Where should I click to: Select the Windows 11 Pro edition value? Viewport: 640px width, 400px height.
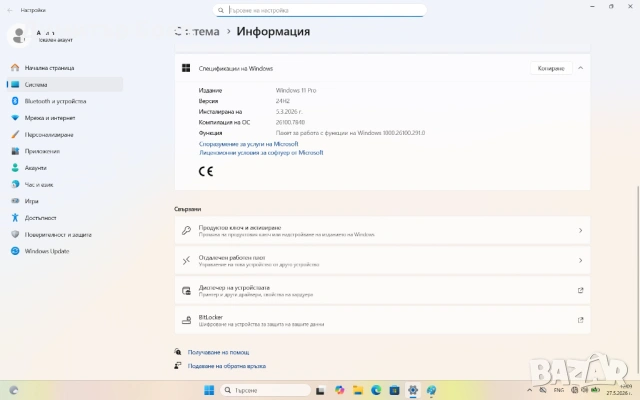coord(296,90)
